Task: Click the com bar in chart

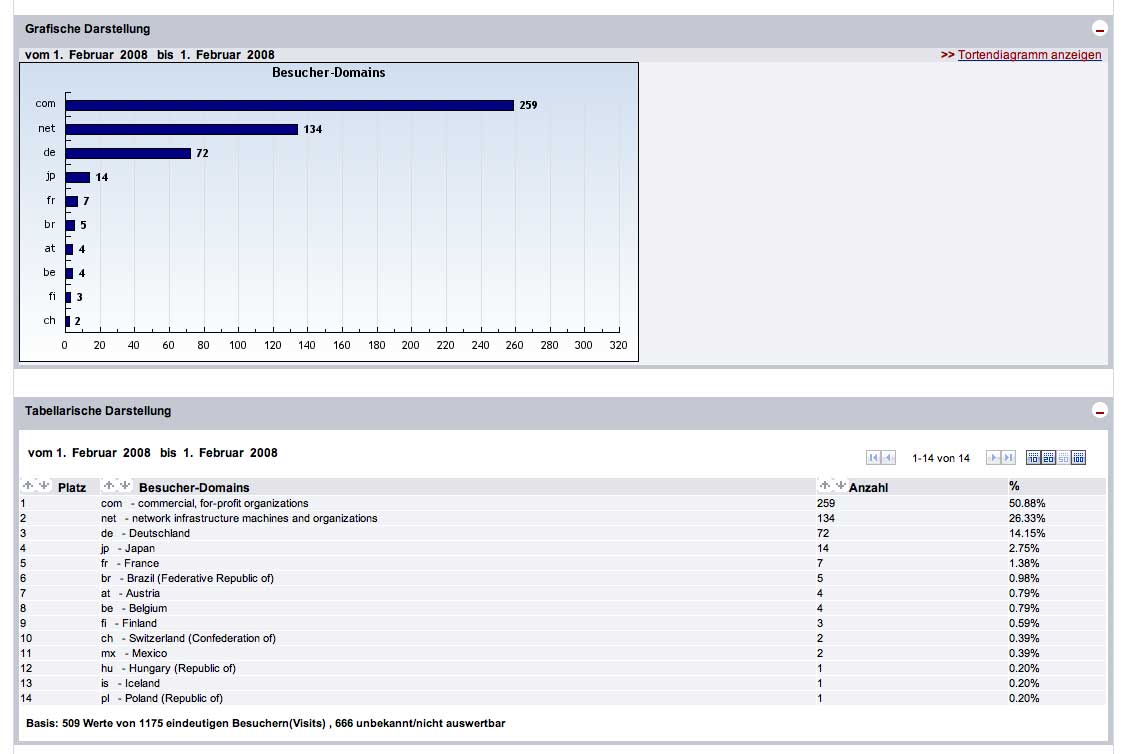Action: [x=289, y=105]
